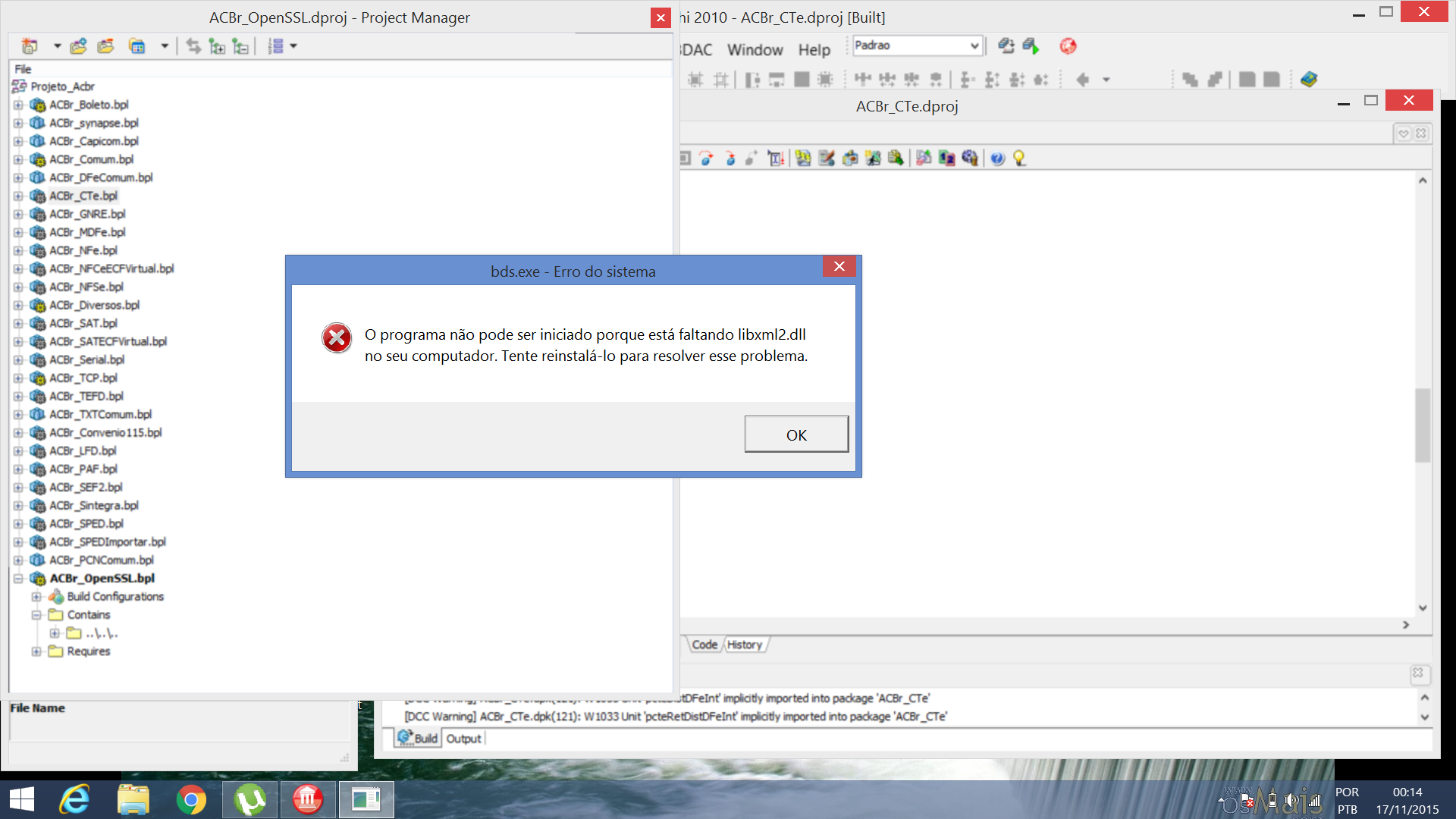Click the Remove file from project folder icon
Image resolution: width=1456 pixels, height=819 pixels.
click(105, 46)
